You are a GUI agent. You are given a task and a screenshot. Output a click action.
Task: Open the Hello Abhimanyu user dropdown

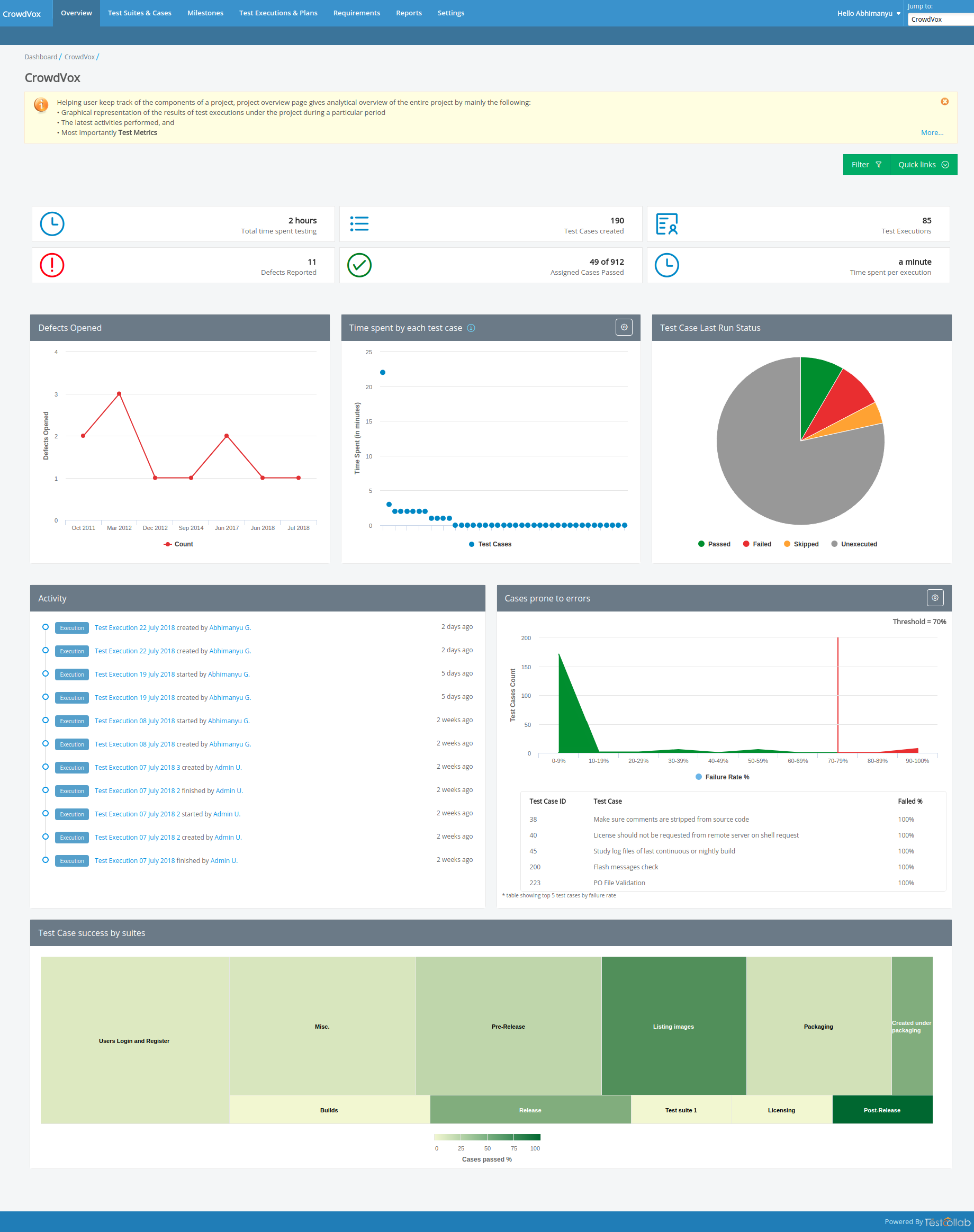(869, 13)
